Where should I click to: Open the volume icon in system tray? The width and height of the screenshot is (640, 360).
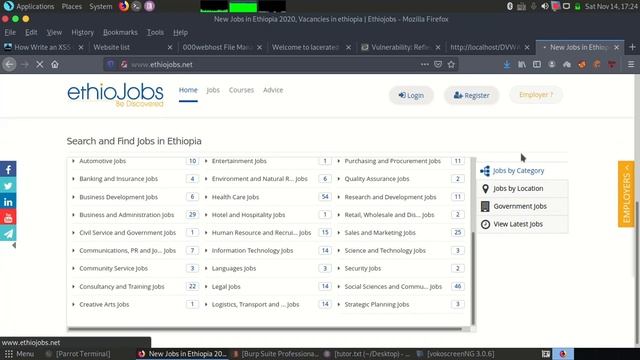click(544, 6)
